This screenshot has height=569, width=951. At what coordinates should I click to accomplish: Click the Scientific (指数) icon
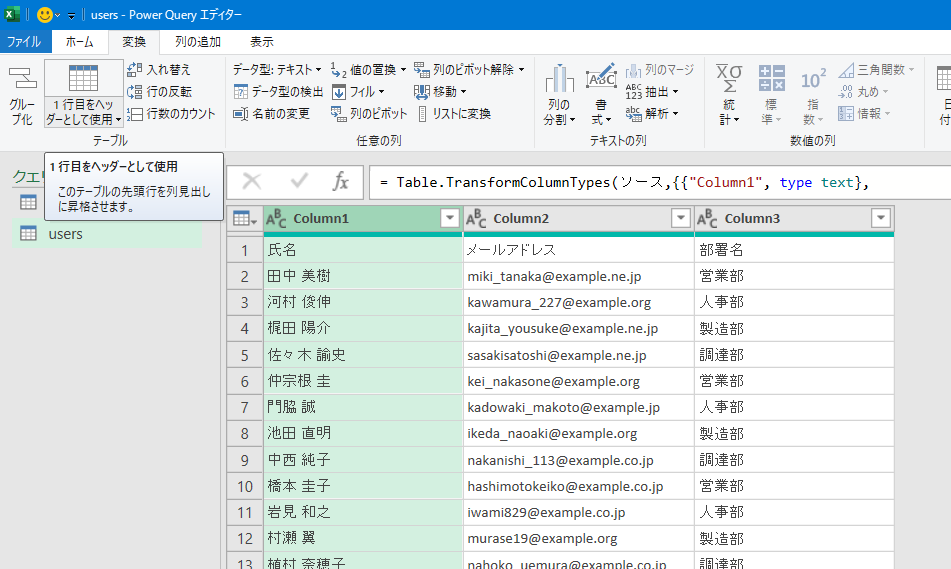(x=813, y=79)
